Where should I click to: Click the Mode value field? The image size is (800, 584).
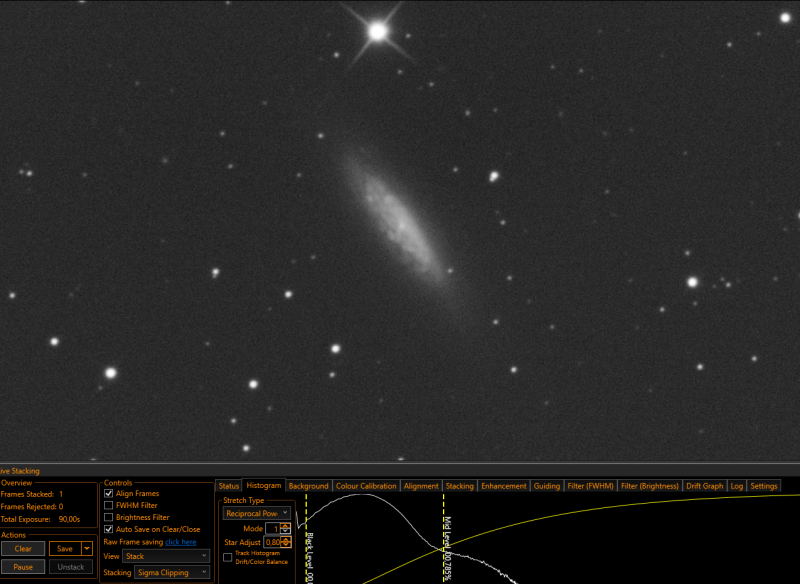pos(273,528)
